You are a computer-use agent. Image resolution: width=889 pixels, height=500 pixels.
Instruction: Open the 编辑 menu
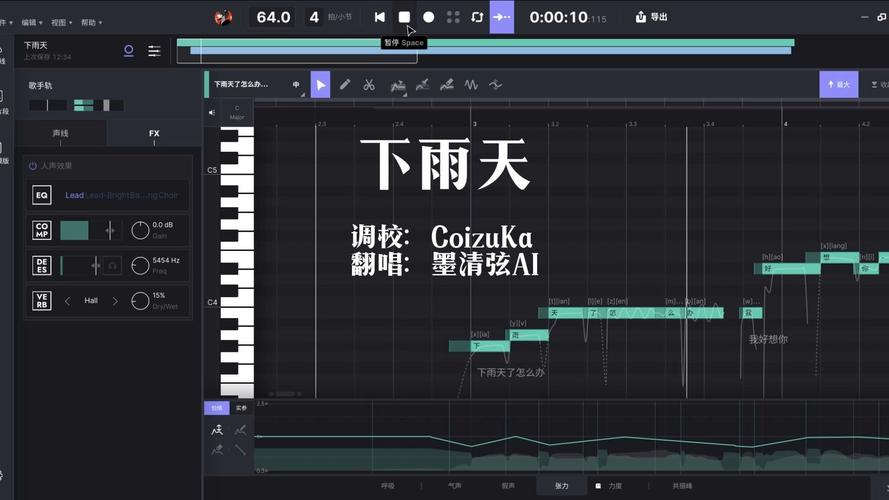[32, 23]
